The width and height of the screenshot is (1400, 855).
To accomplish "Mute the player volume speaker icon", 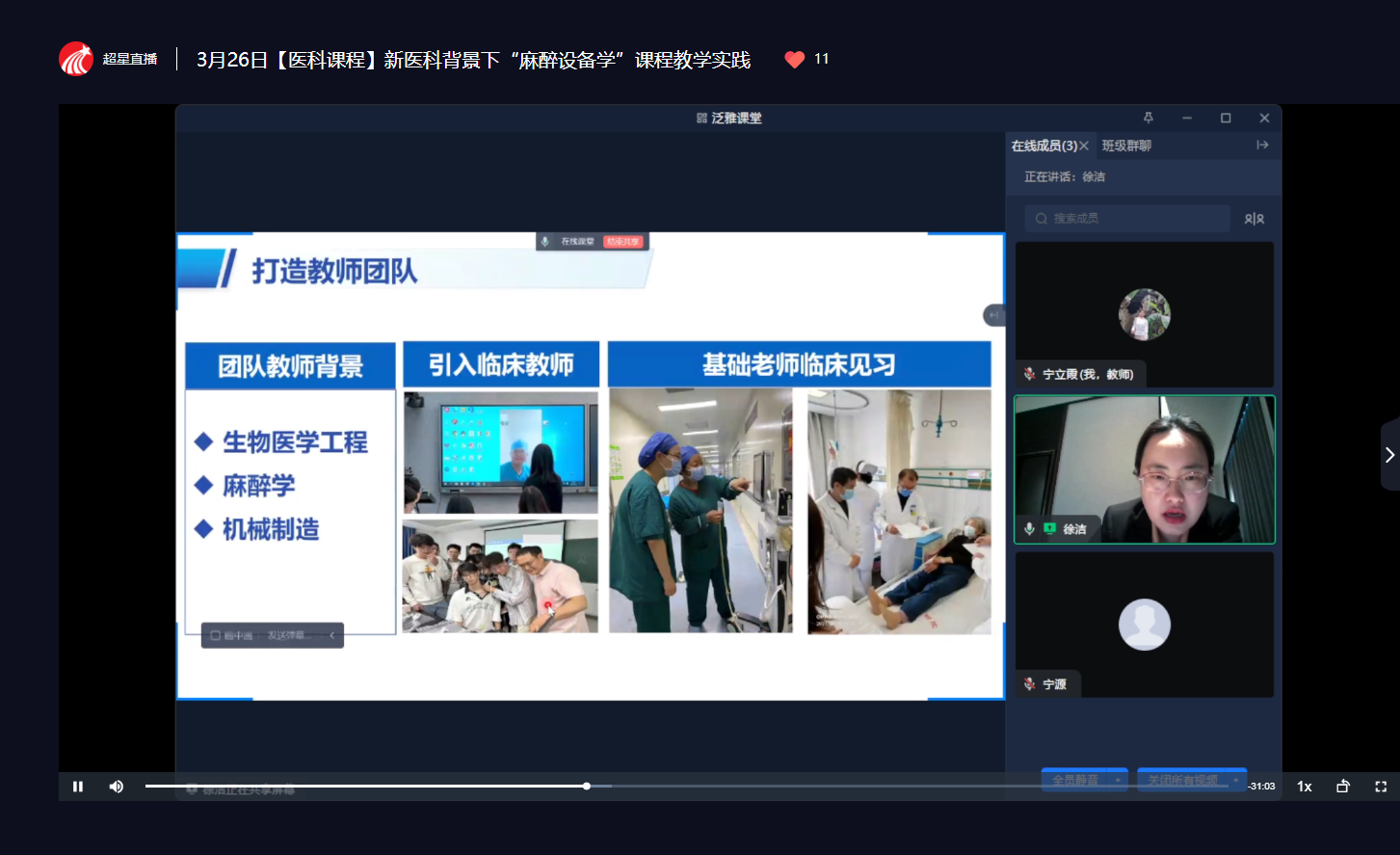I will (x=117, y=787).
